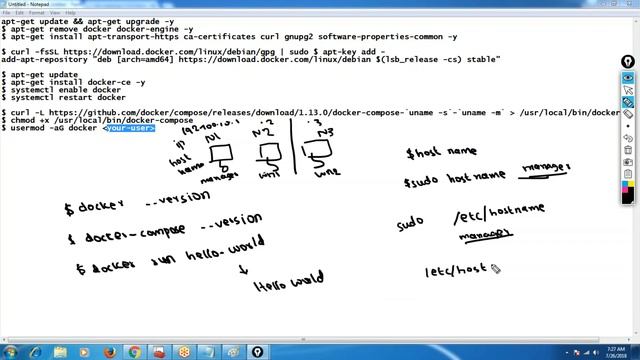Launch Internet Explorer from the taskbar
Screen dimensions: 640x360
point(36,352)
